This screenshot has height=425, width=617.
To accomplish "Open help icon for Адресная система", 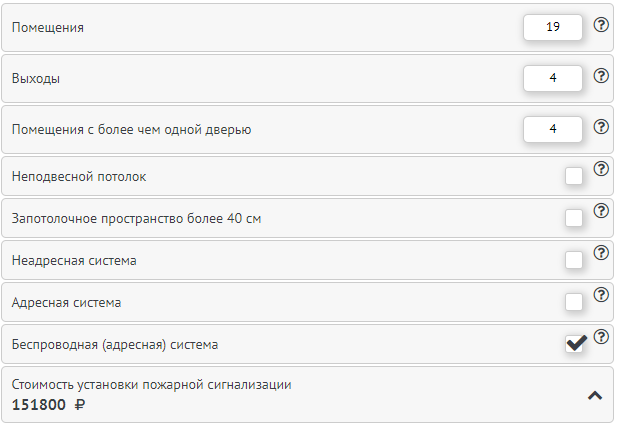I will click(x=601, y=294).
